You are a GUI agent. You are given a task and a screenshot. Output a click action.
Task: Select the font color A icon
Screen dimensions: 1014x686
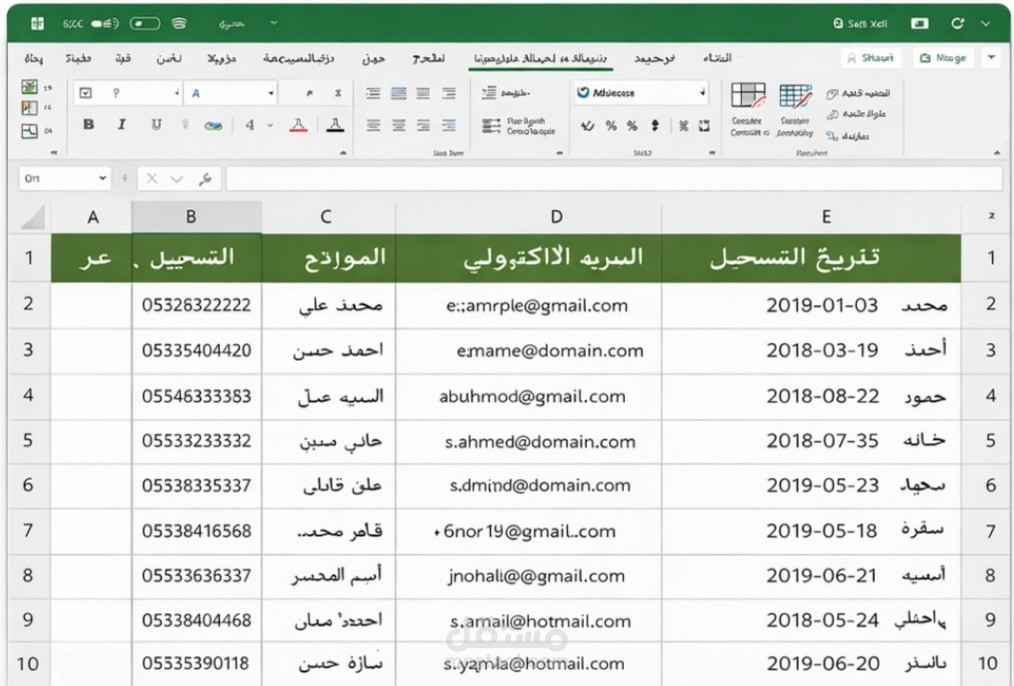(x=298, y=125)
